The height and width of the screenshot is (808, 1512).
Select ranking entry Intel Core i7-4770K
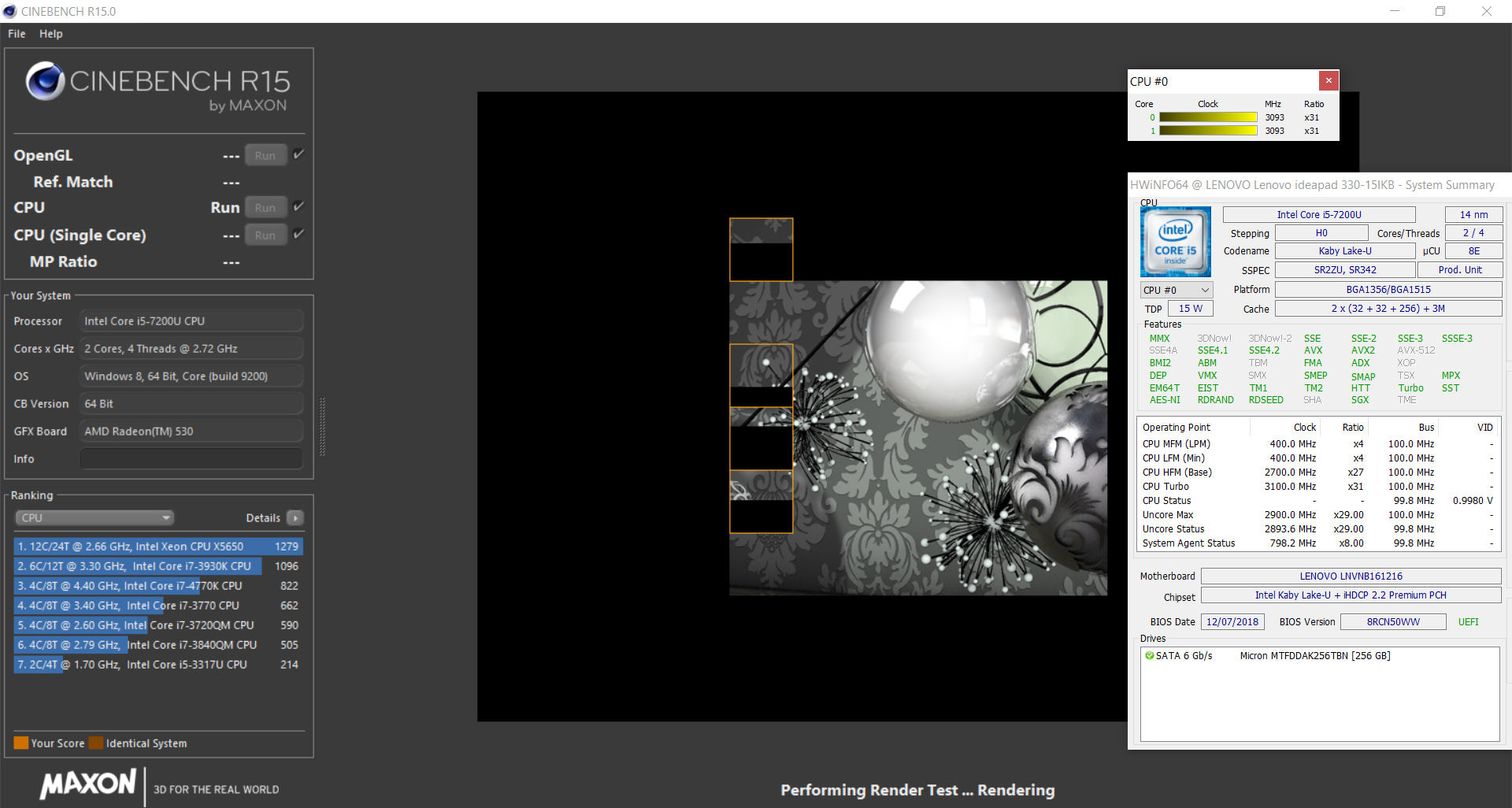158,585
